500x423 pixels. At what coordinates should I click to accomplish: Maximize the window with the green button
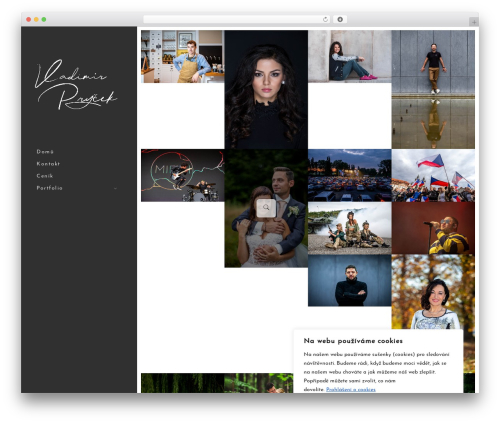point(44,19)
